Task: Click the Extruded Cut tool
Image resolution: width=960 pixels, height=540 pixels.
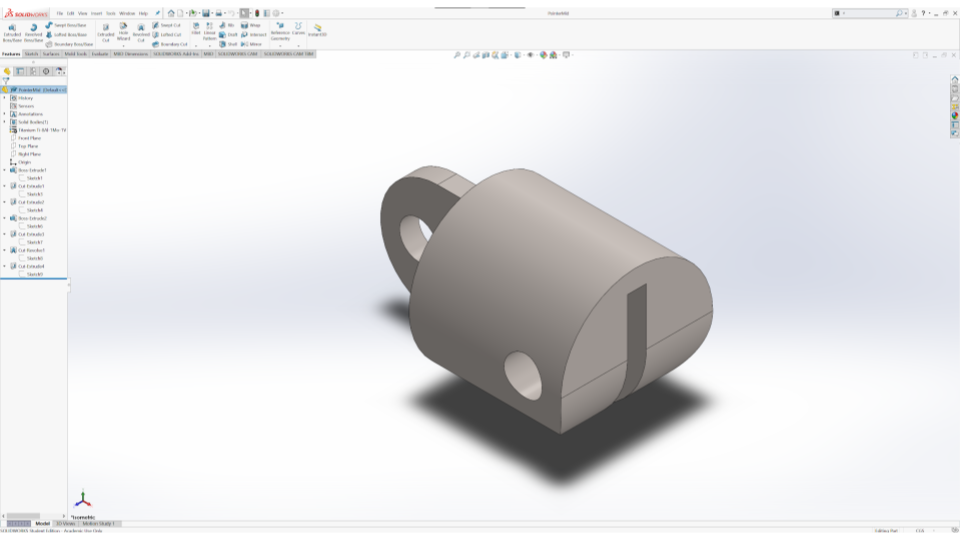Action: (x=105, y=32)
